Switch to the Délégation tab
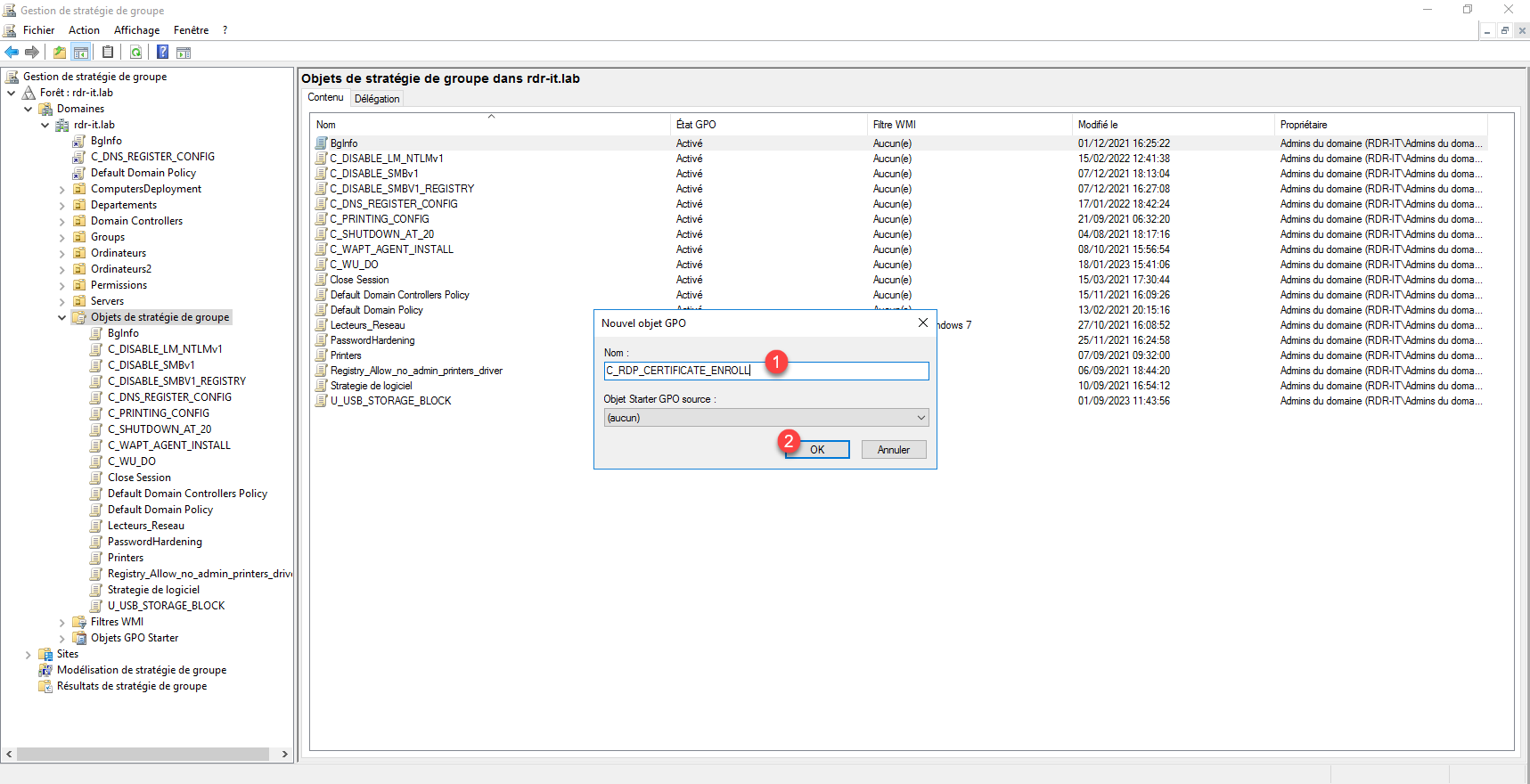 pyautogui.click(x=377, y=99)
